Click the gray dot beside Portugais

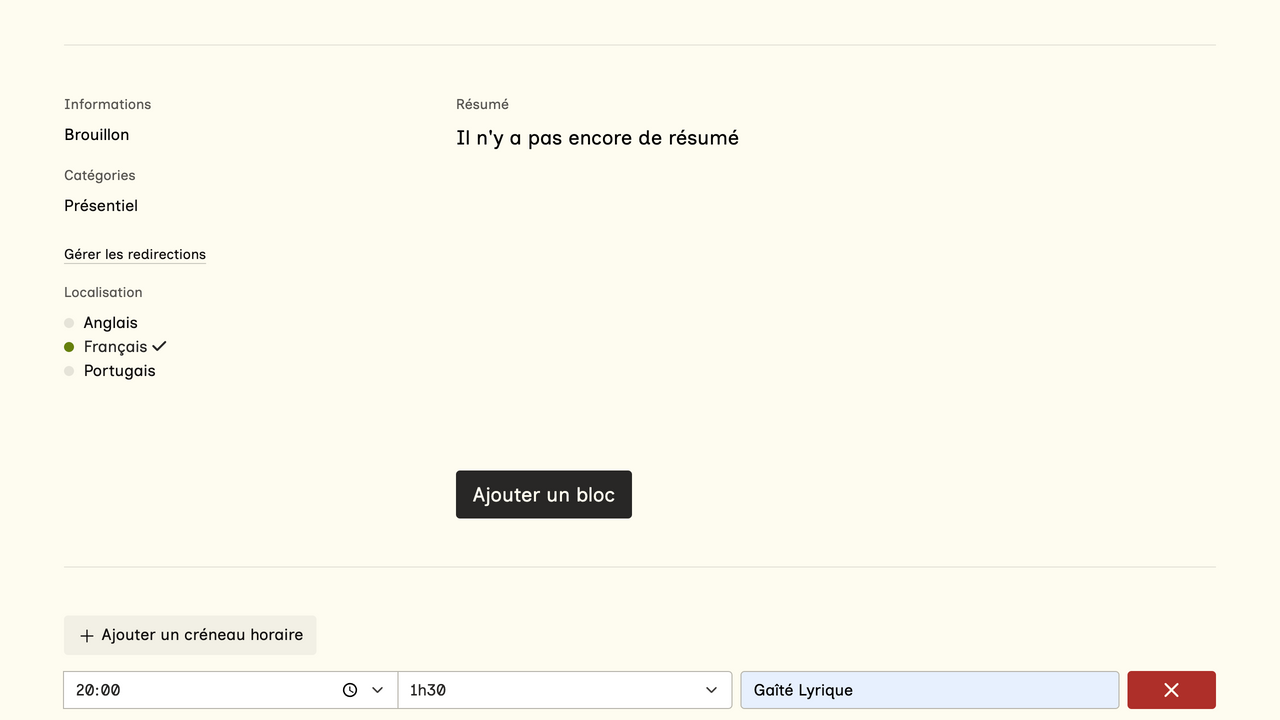(69, 371)
